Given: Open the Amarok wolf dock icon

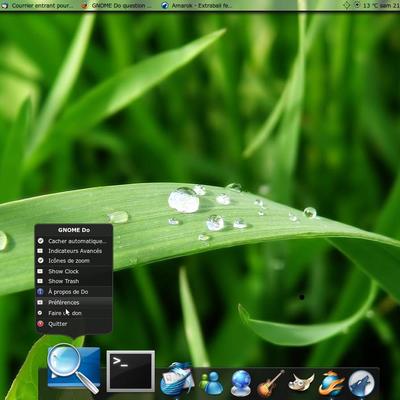Looking at the screenshot, I should tap(361, 383).
